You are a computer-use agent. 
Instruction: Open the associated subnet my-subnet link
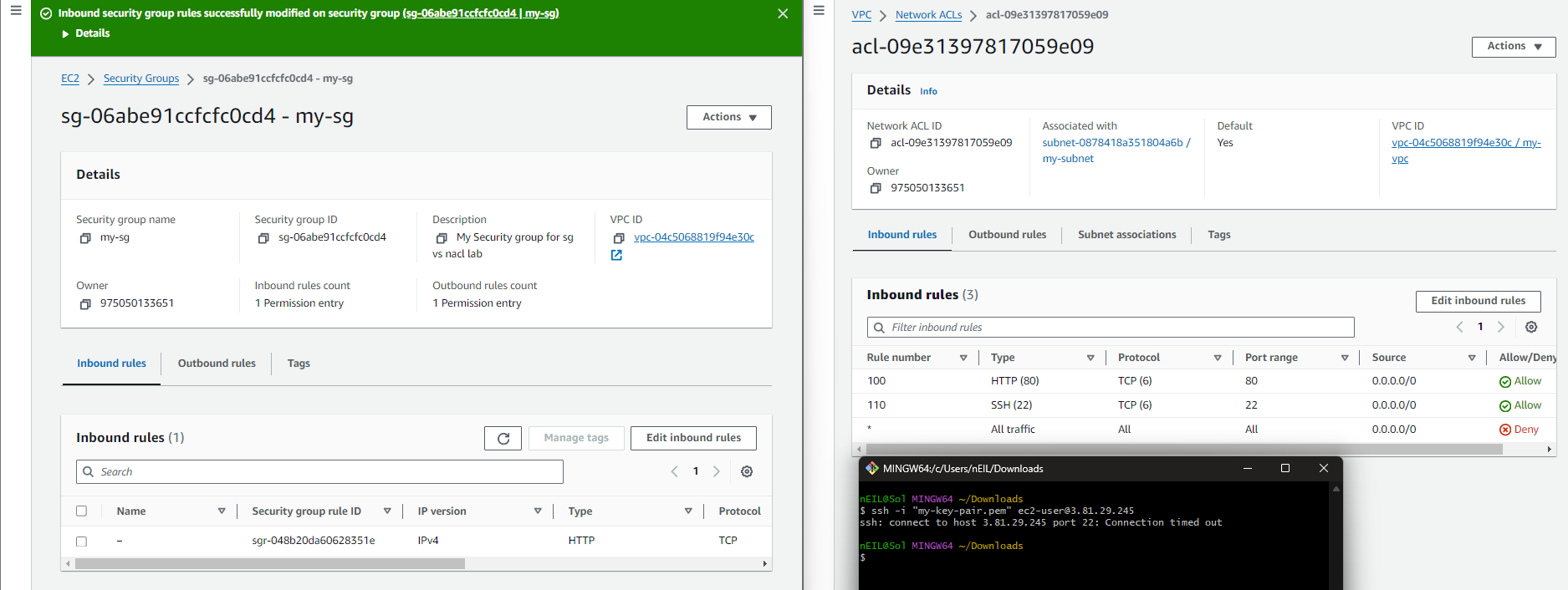1116,150
